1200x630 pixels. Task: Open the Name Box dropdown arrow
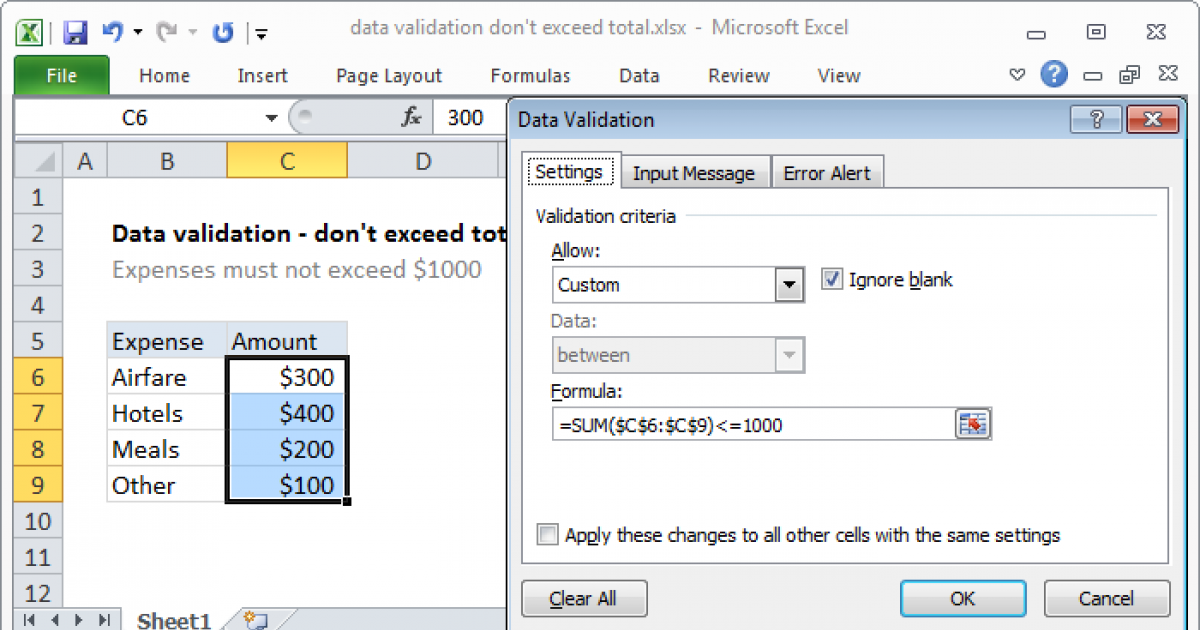click(270, 117)
